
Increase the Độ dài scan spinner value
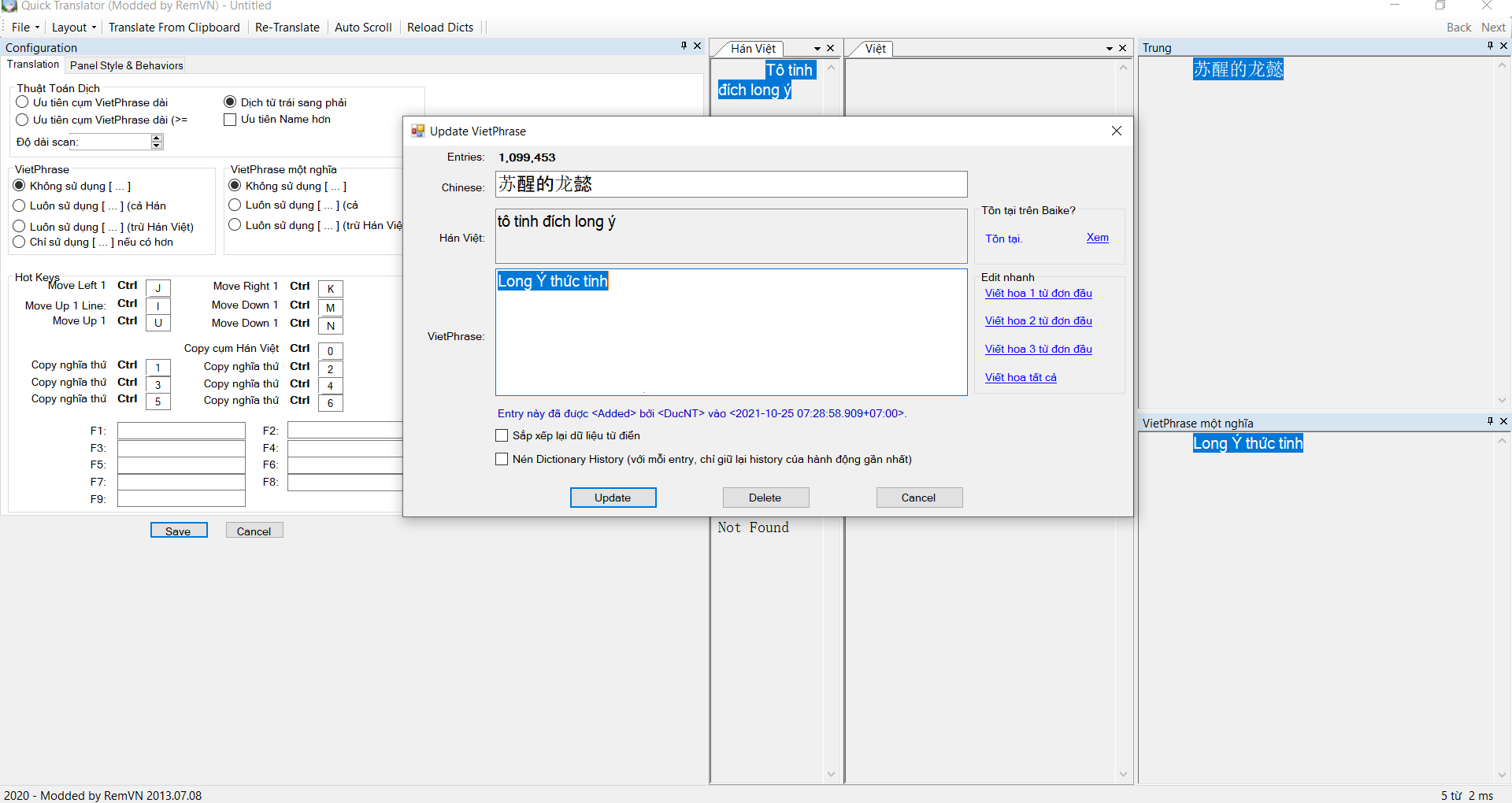tap(157, 138)
